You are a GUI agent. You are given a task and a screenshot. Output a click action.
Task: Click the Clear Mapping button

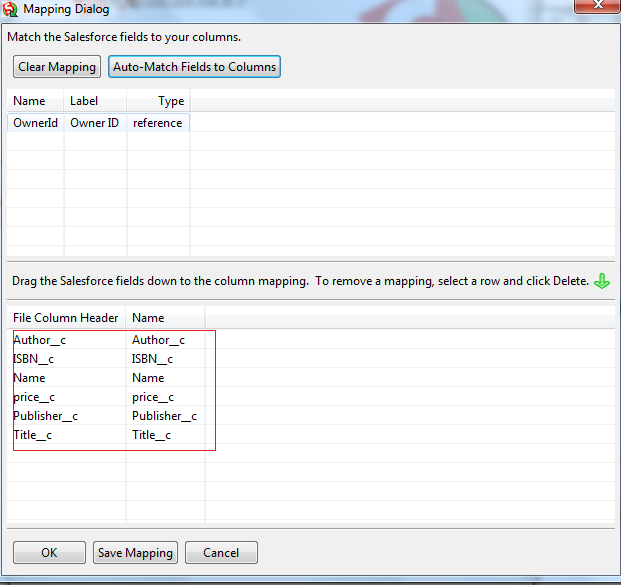click(57, 67)
